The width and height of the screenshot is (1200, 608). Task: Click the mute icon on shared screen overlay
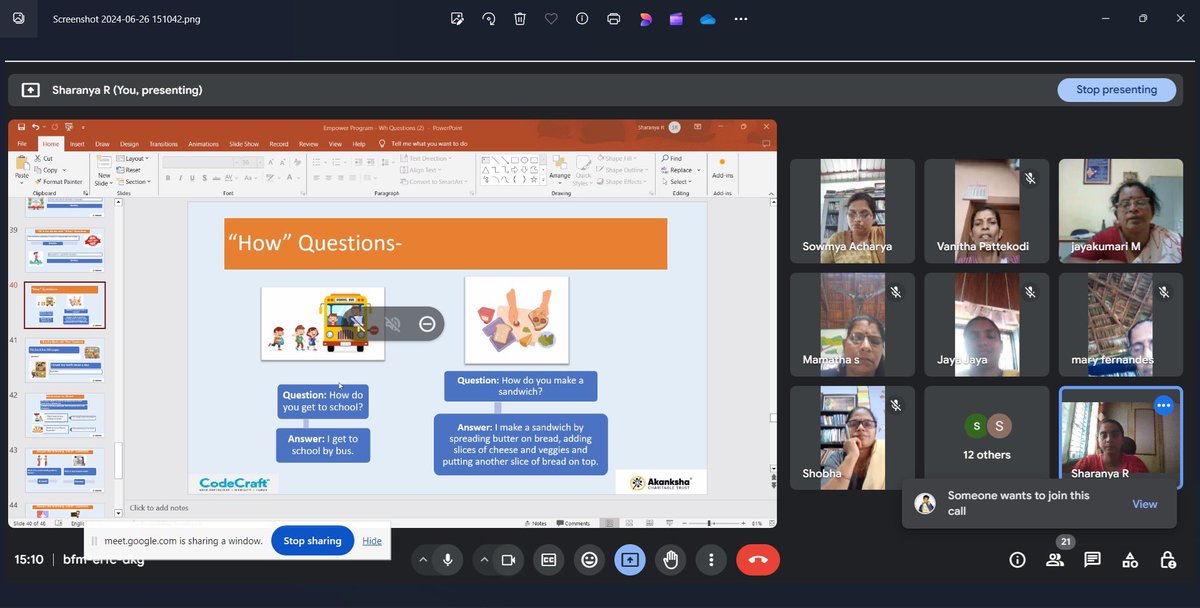(x=393, y=324)
